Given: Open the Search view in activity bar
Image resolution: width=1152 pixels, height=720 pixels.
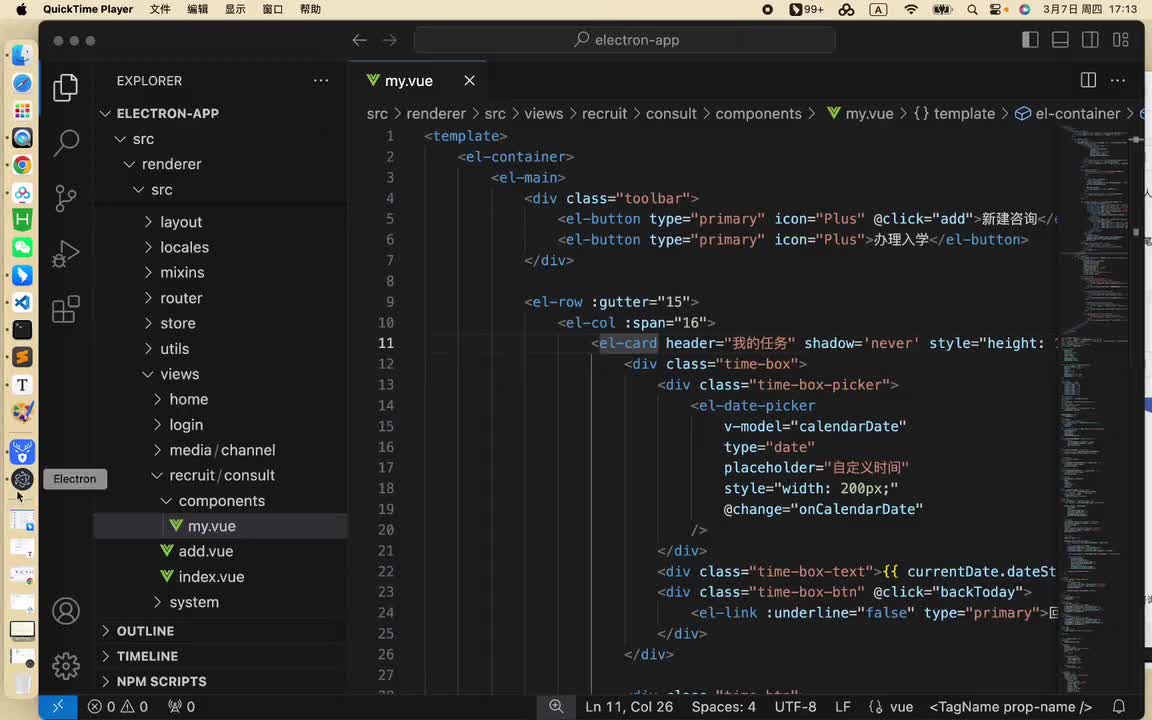Looking at the screenshot, I should pyautogui.click(x=65, y=143).
